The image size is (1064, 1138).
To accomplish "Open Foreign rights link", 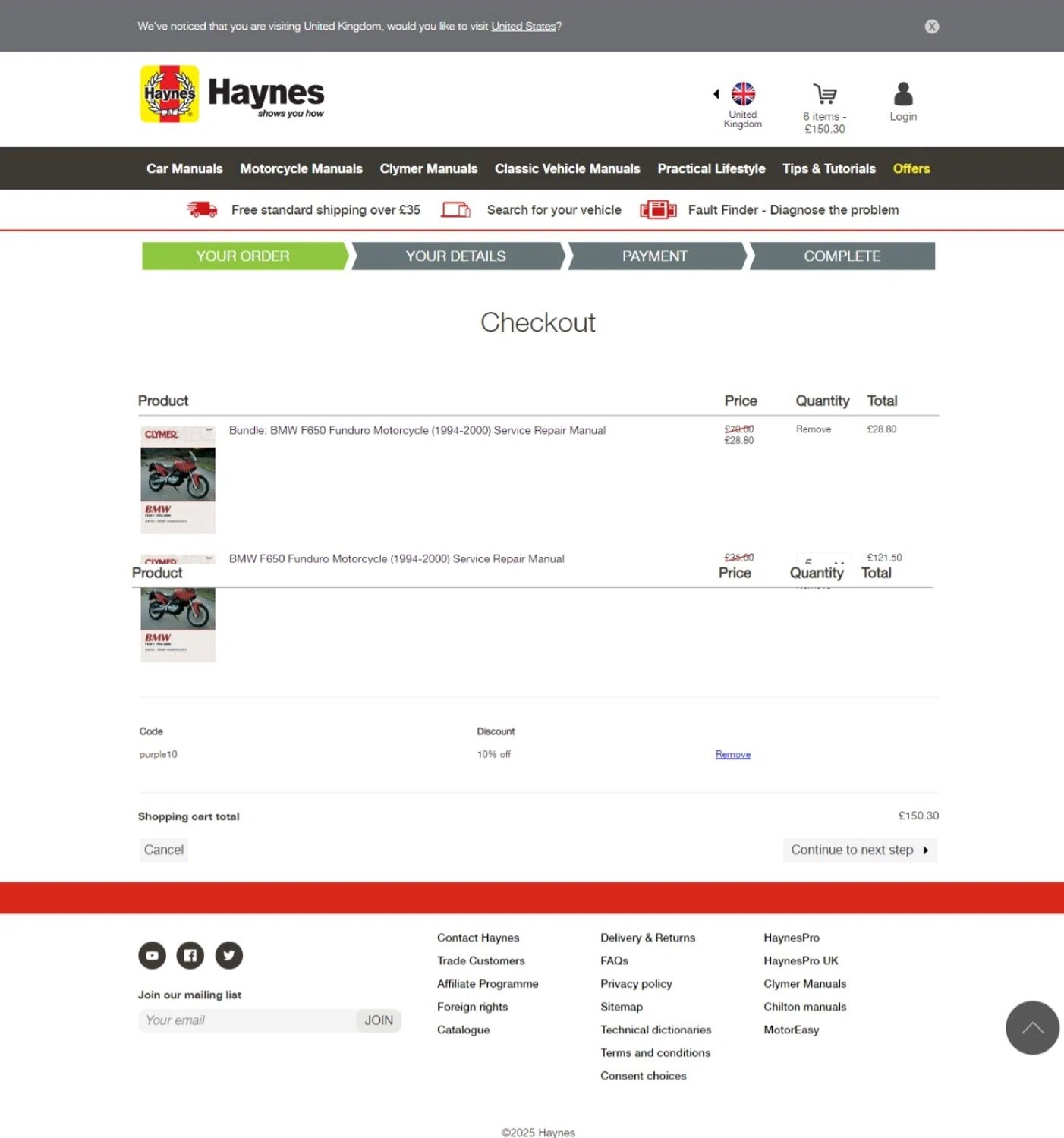I will [473, 1007].
